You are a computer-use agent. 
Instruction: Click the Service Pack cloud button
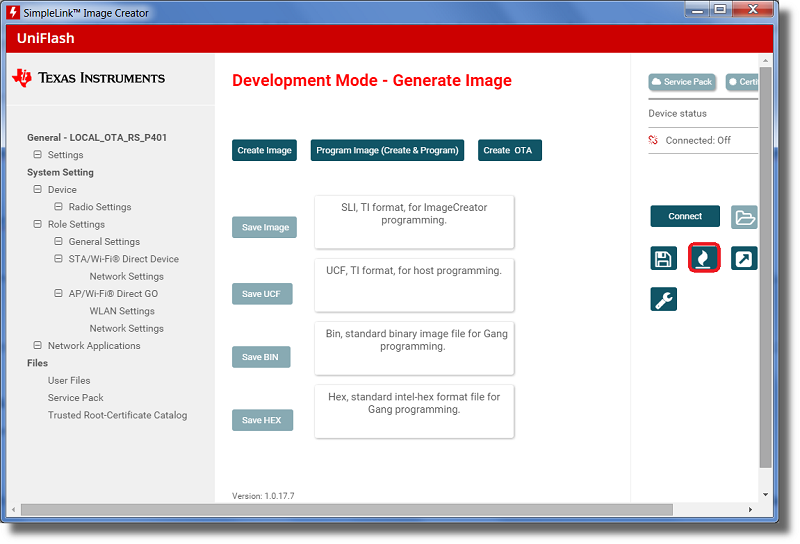[681, 82]
